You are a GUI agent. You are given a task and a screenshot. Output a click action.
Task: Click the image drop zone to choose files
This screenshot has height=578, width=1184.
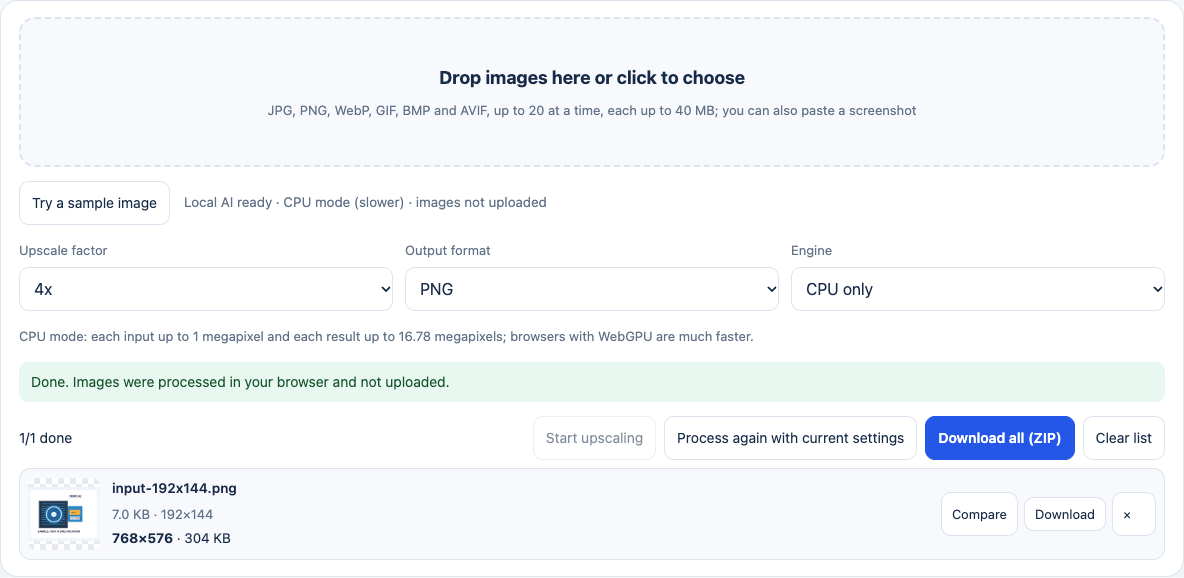coord(592,92)
